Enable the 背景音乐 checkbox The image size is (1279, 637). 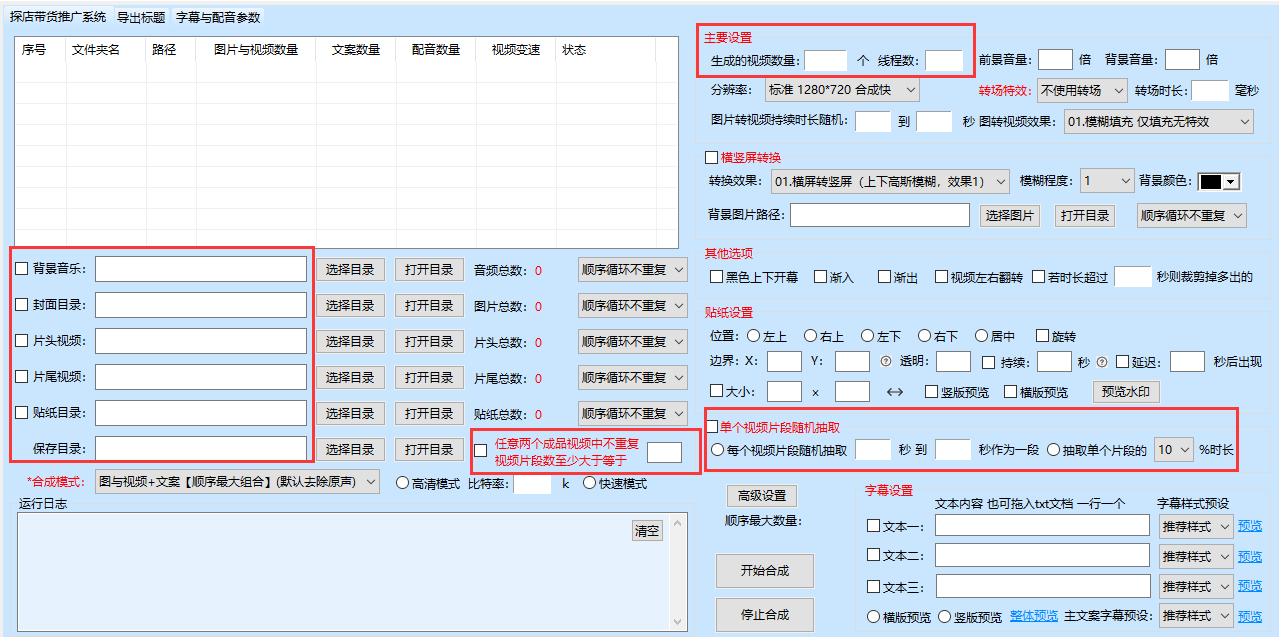coord(22,269)
